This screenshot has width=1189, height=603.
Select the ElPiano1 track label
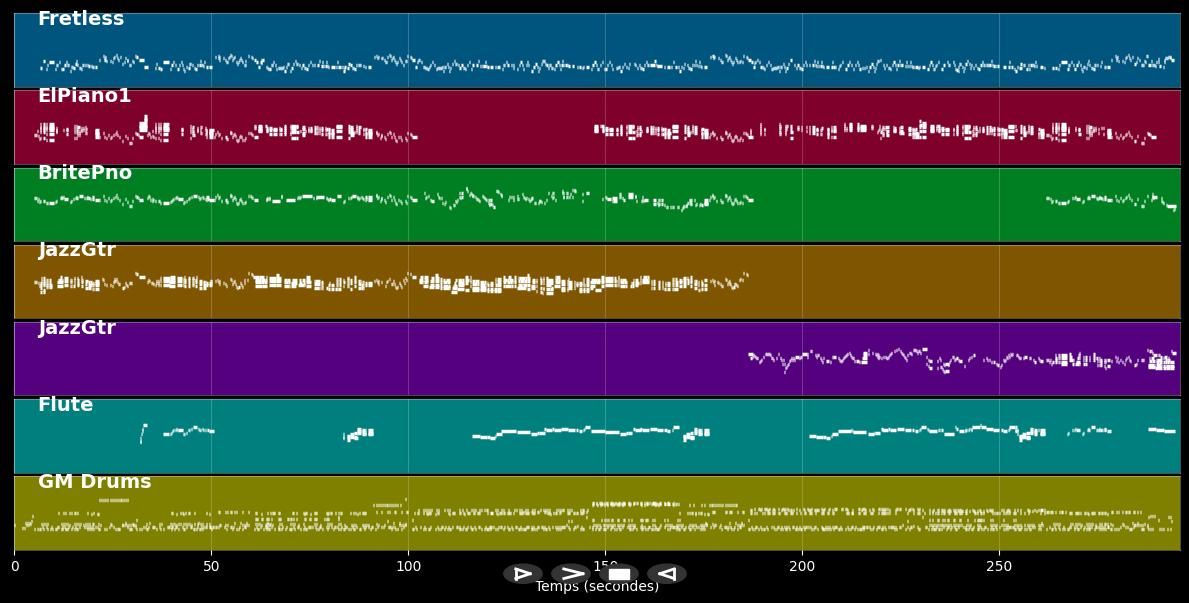(84, 96)
